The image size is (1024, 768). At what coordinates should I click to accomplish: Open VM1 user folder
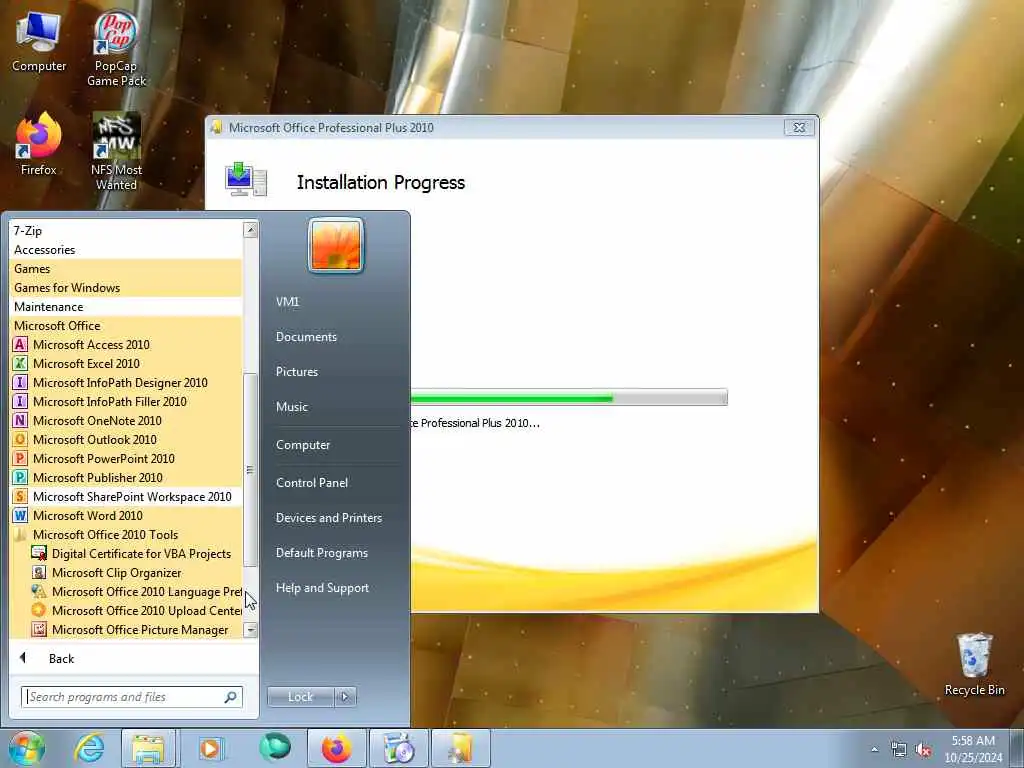(287, 302)
